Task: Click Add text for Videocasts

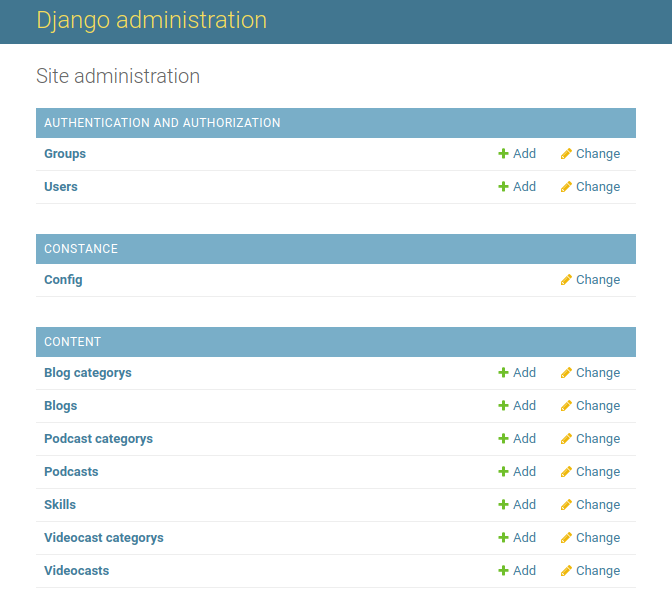Action: point(525,571)
